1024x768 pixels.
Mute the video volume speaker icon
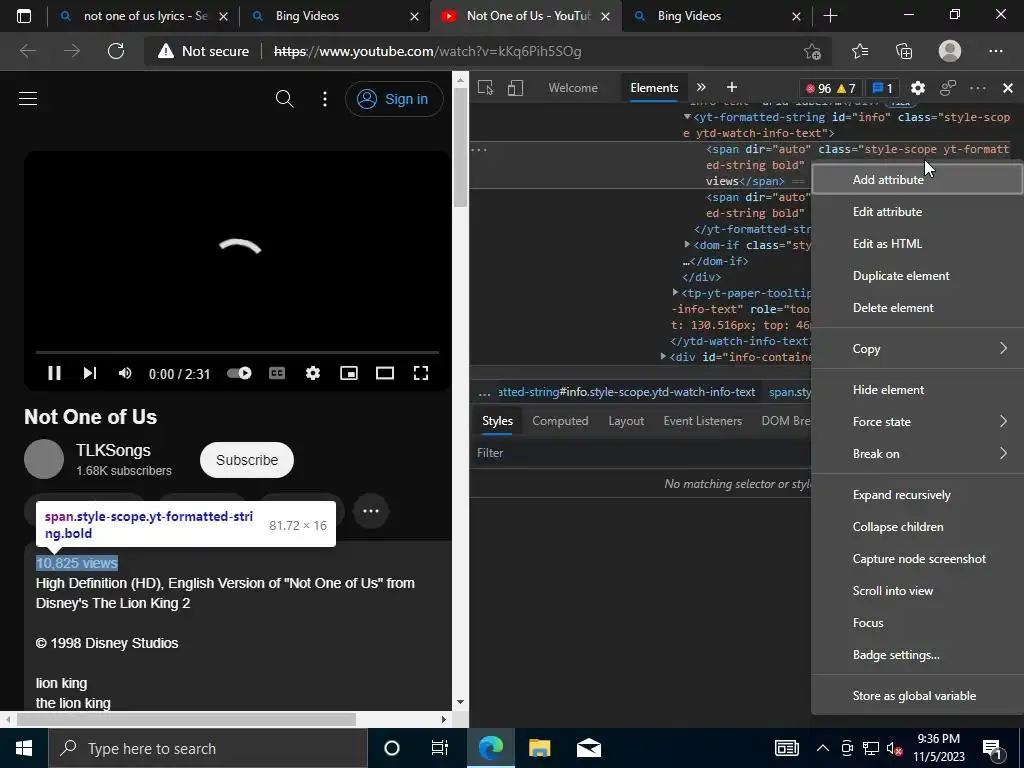pyautogui.click(x=125, y=373)
